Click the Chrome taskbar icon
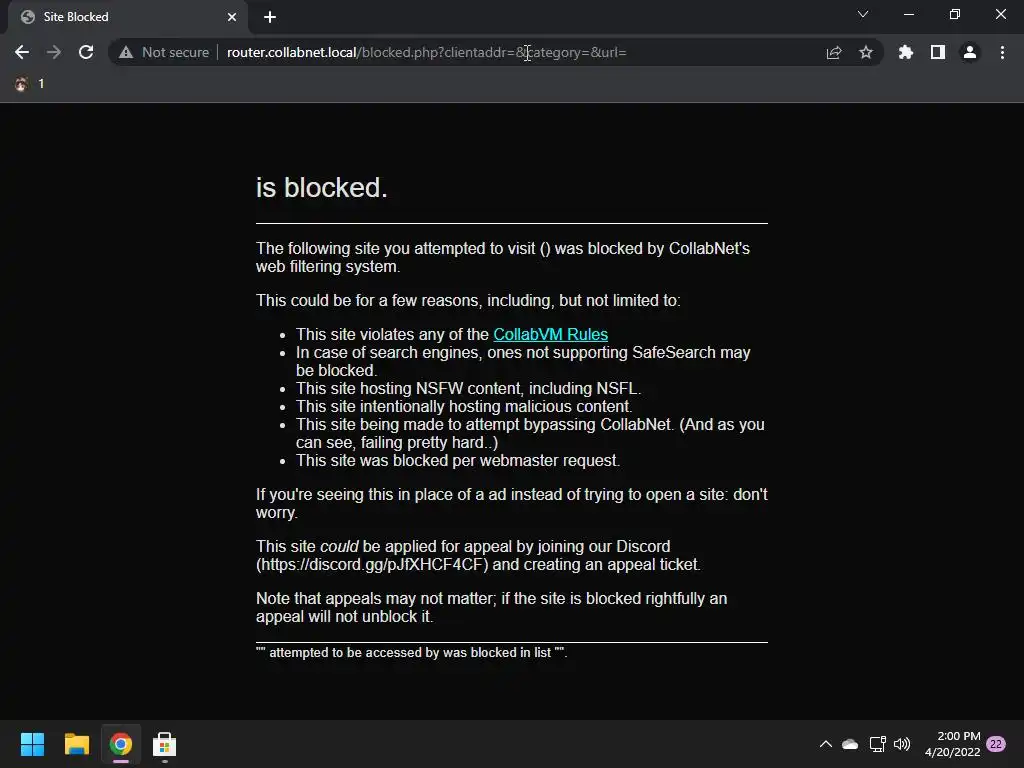The height and width of the screenshot is (768, 1024). click(121, 744)
